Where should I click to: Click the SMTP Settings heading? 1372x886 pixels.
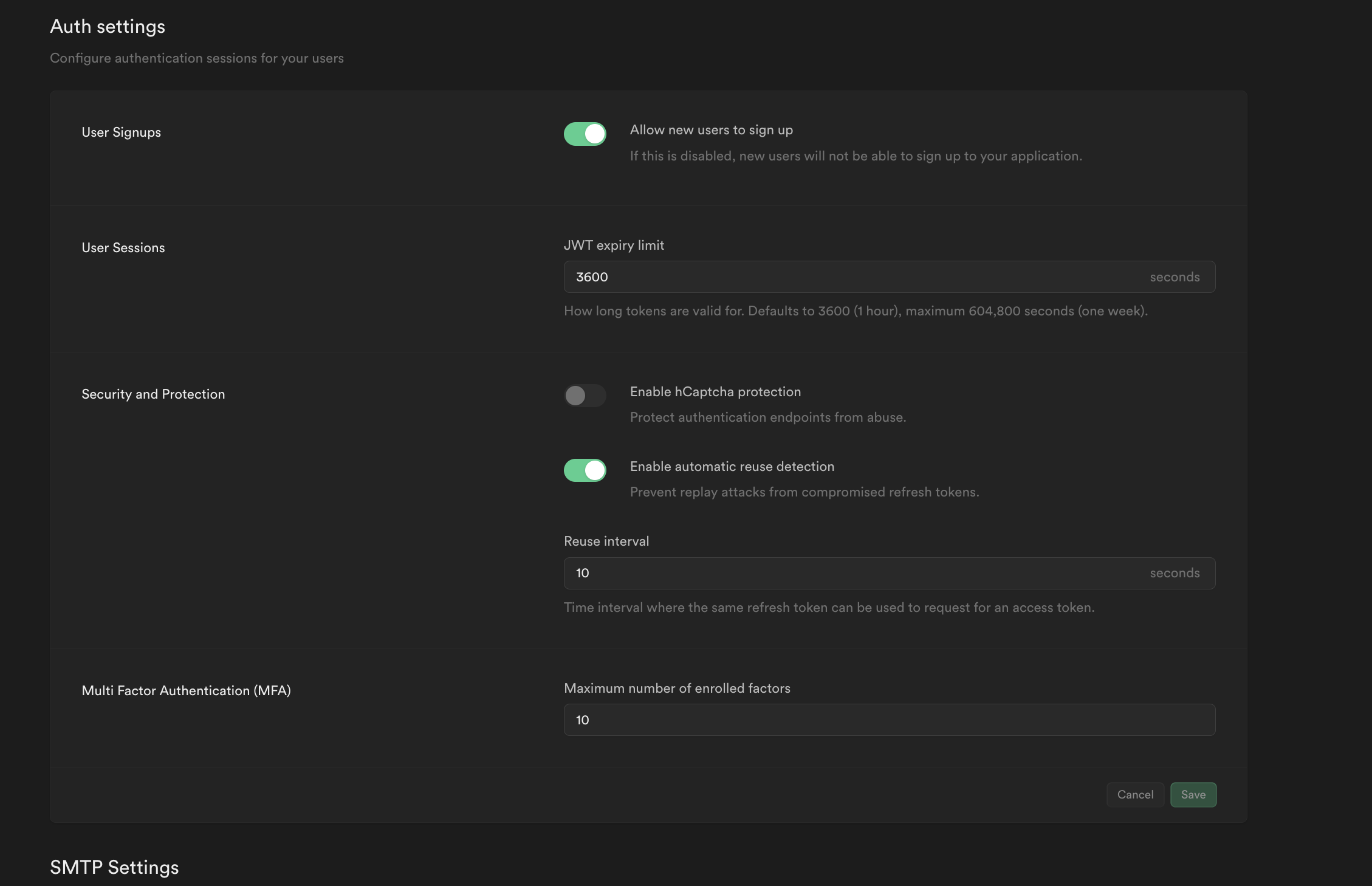tap(114, 867)
